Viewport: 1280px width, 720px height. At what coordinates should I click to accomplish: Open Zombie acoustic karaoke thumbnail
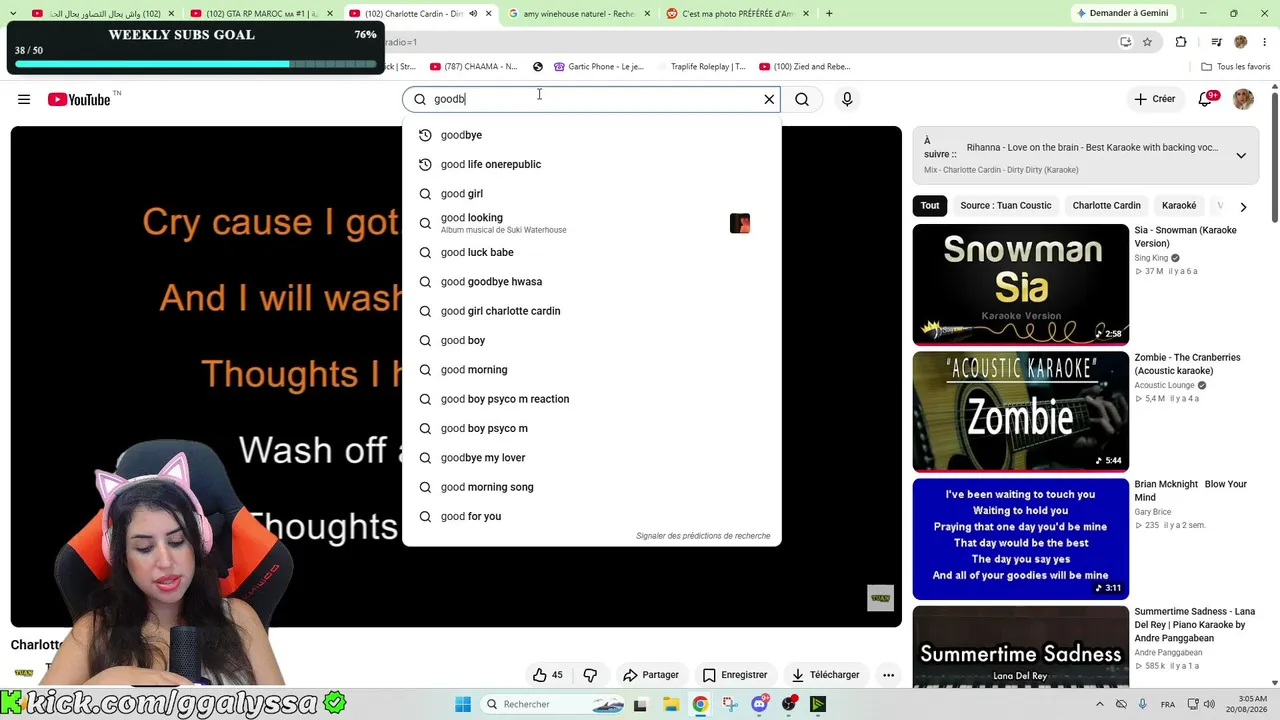[1020, 411]
